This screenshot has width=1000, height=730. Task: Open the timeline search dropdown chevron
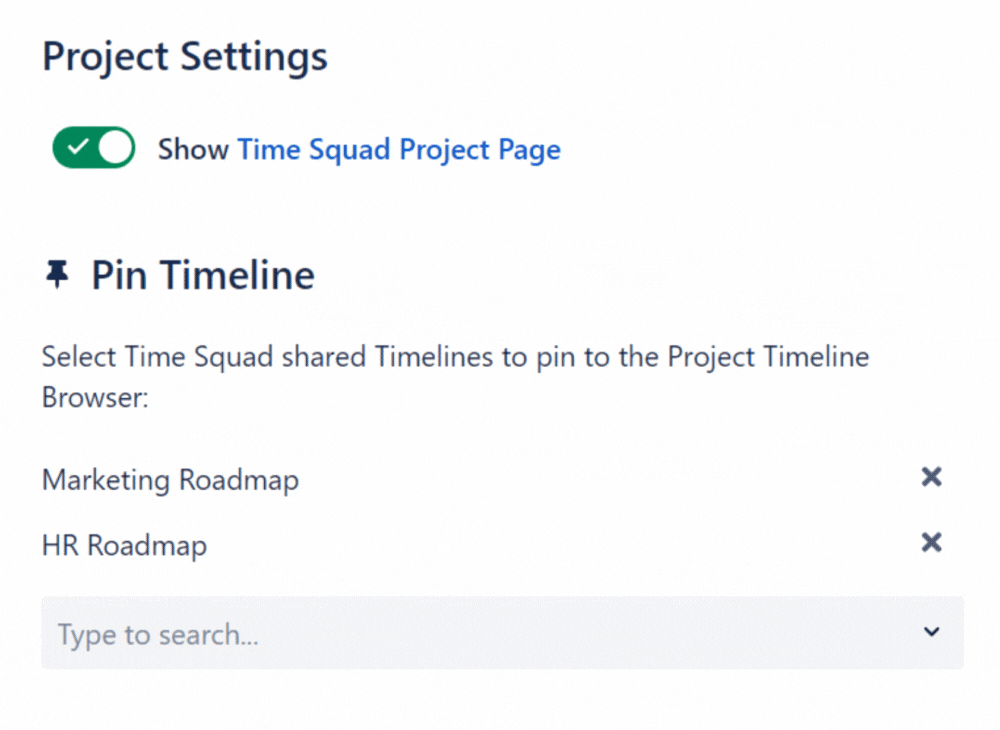point(930,632)
